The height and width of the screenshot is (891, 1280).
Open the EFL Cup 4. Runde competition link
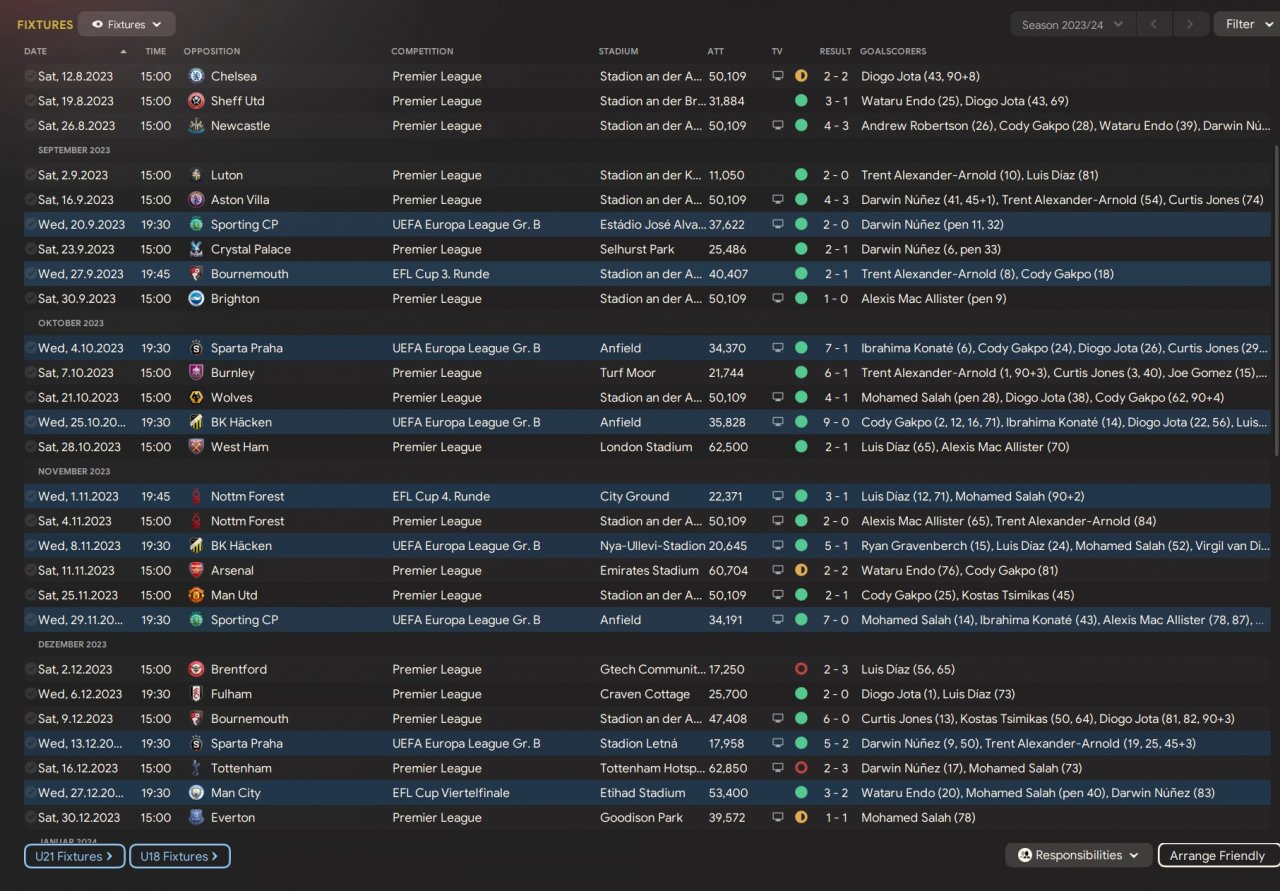(x=441, y=497)
